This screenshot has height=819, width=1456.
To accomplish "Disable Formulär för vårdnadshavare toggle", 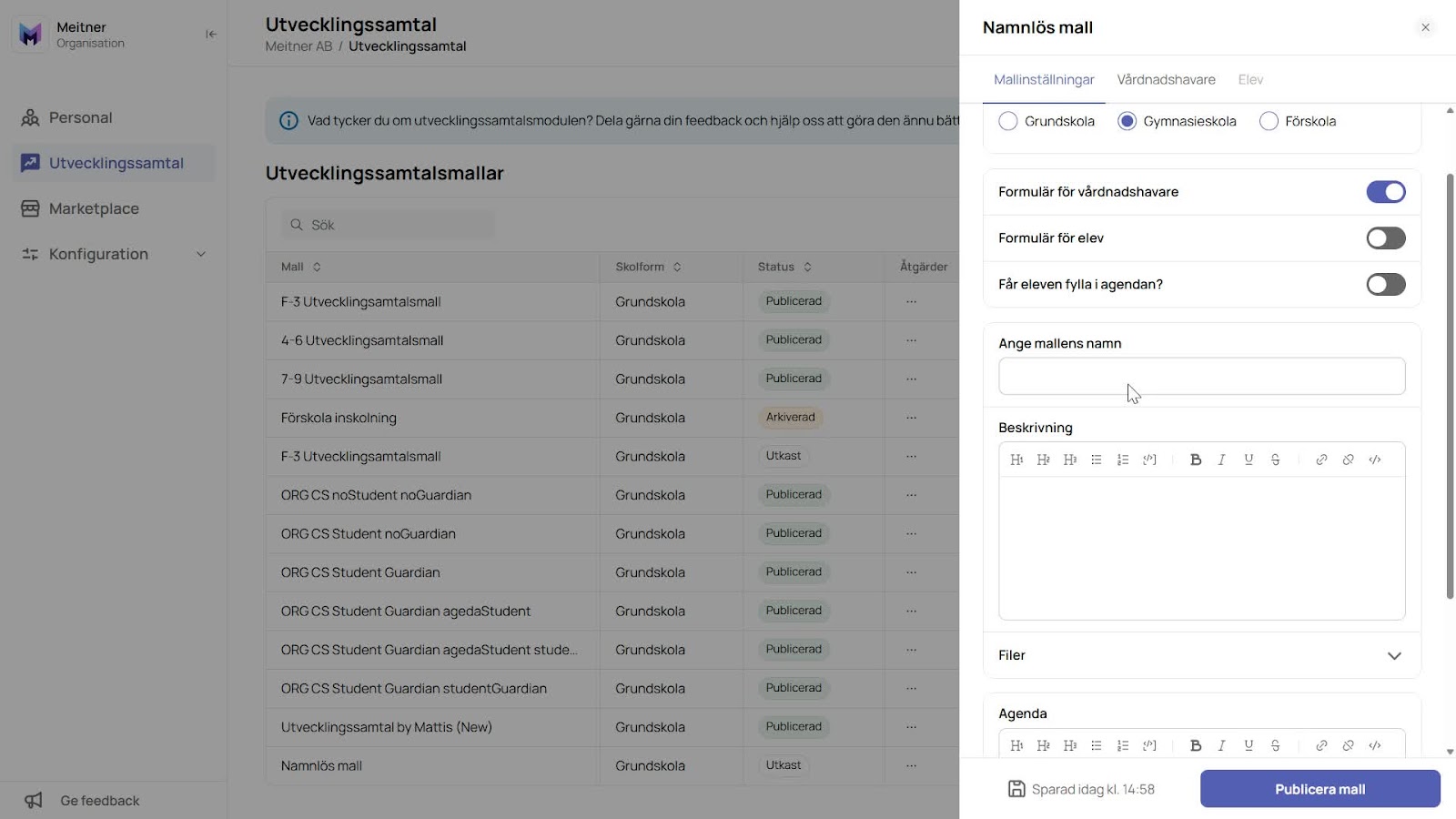I will [1386, 192].
